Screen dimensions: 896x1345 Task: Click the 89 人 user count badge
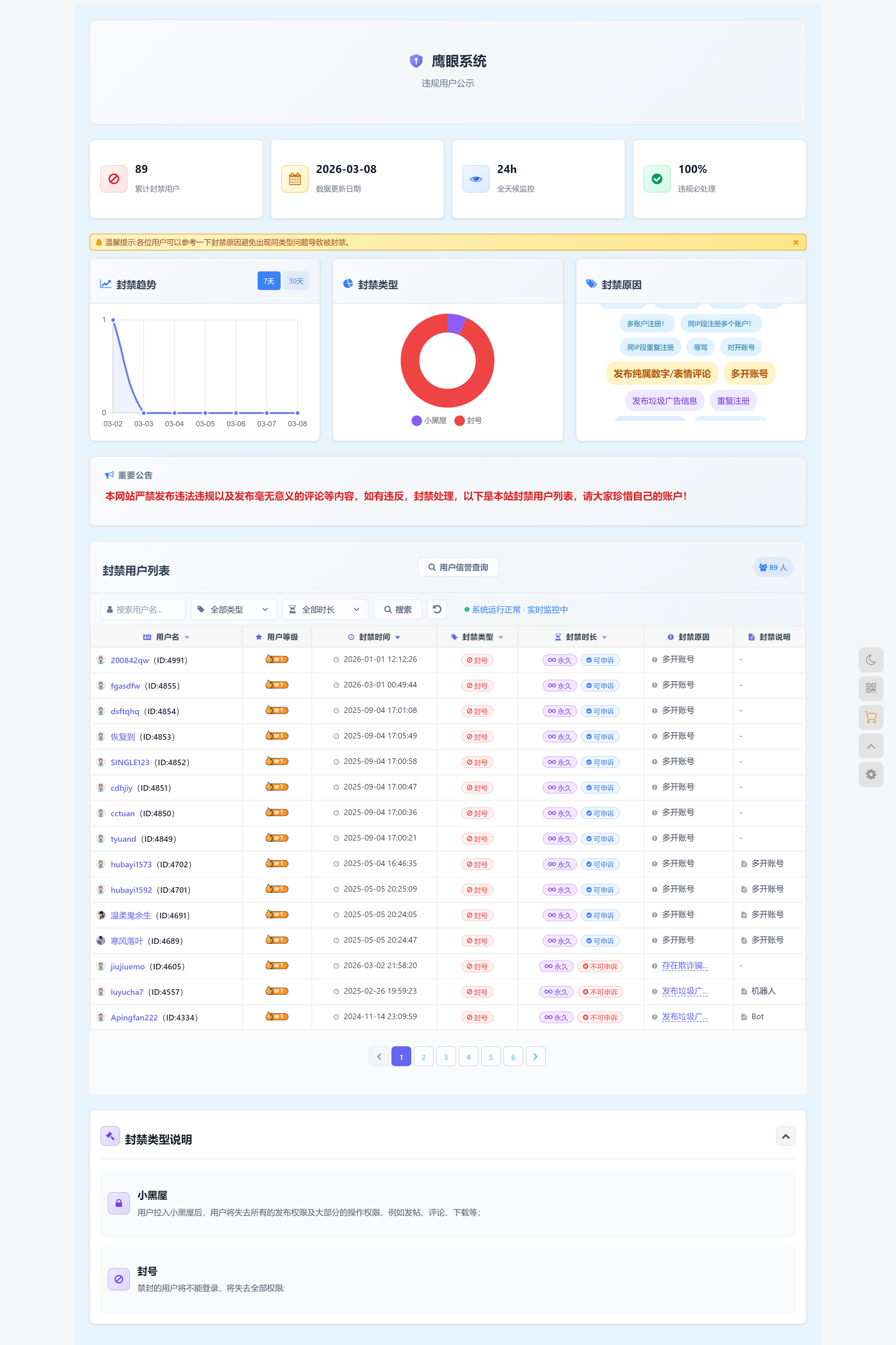pyautogui.click(x=772, y=568)
